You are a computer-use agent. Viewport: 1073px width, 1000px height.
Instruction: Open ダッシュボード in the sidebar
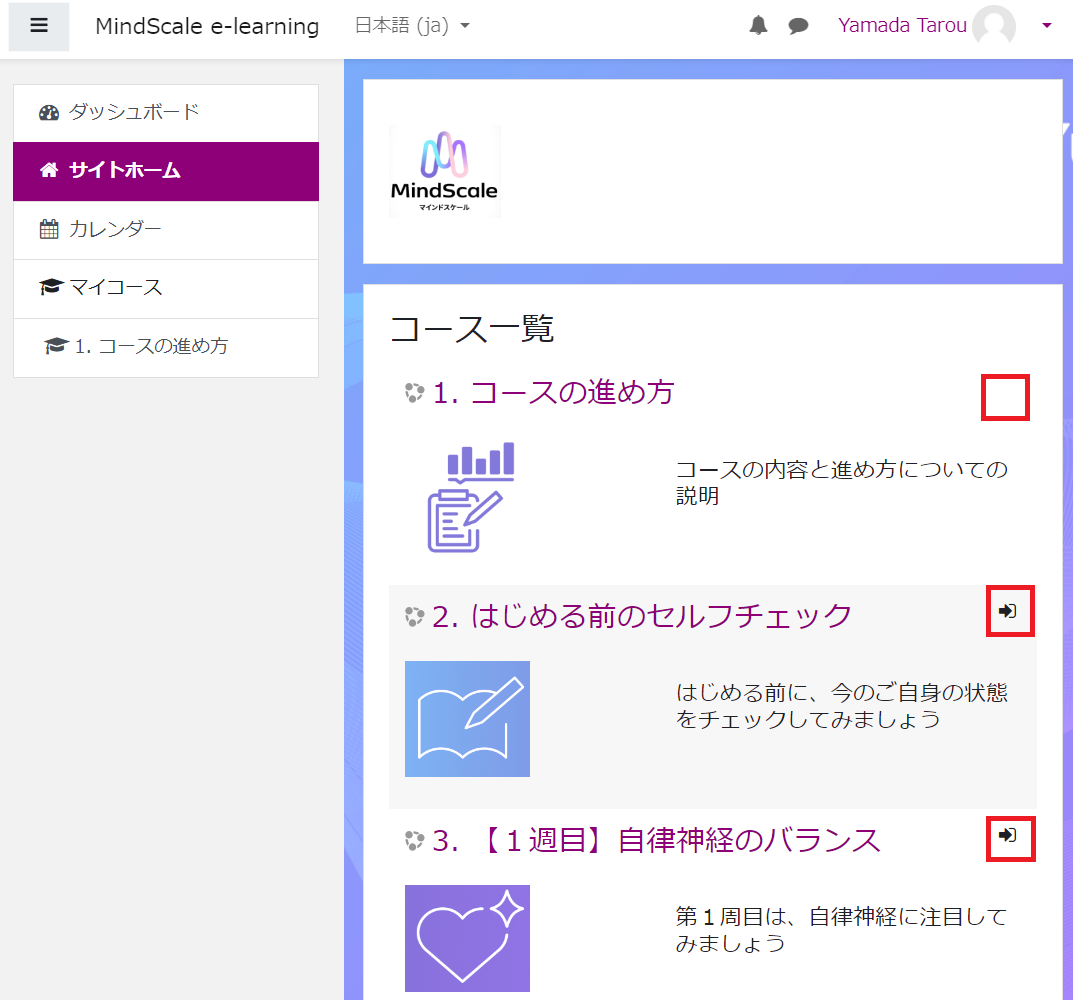click(x=166, y=113)
